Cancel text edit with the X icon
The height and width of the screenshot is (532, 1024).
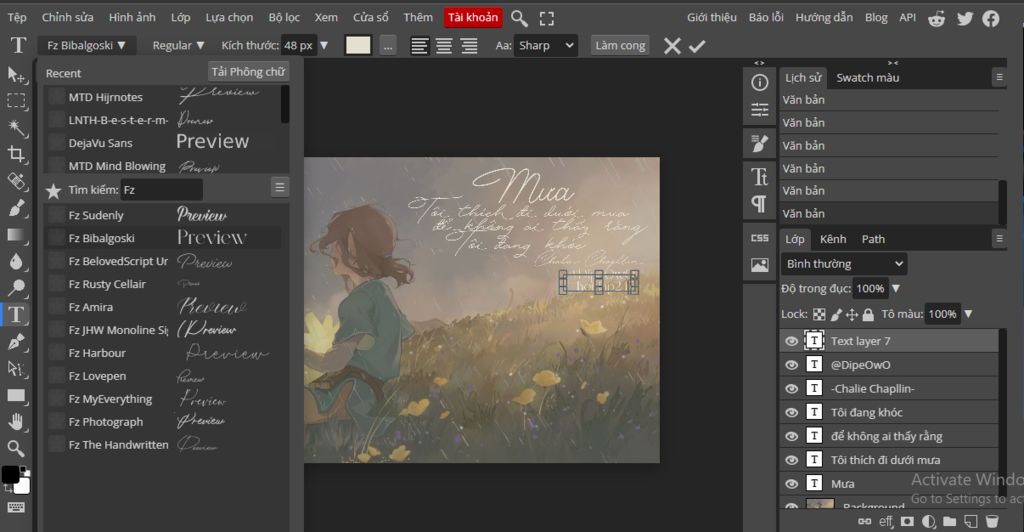tap(673, 46)
